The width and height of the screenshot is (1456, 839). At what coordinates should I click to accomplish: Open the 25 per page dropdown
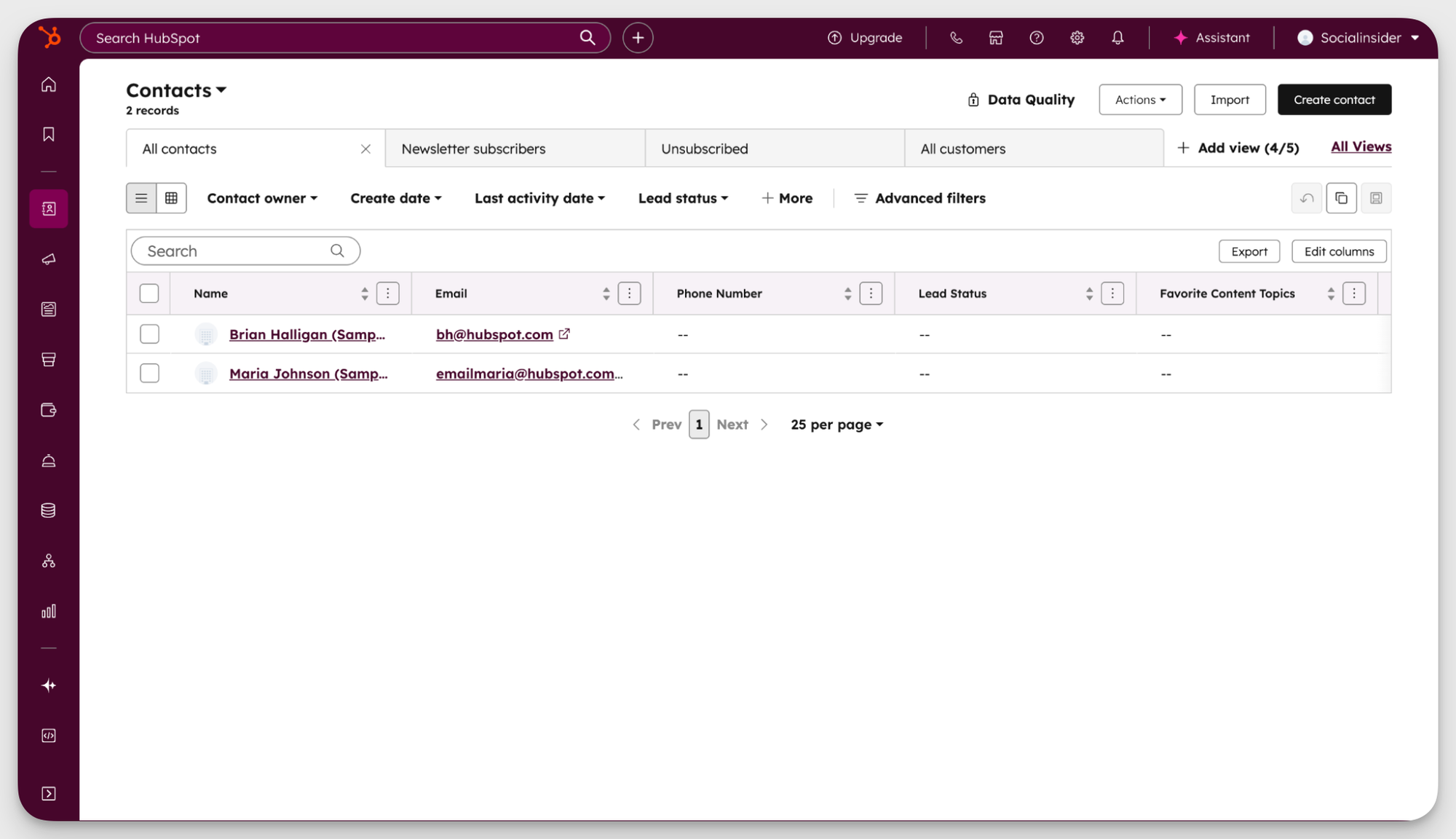click(836, 424)
